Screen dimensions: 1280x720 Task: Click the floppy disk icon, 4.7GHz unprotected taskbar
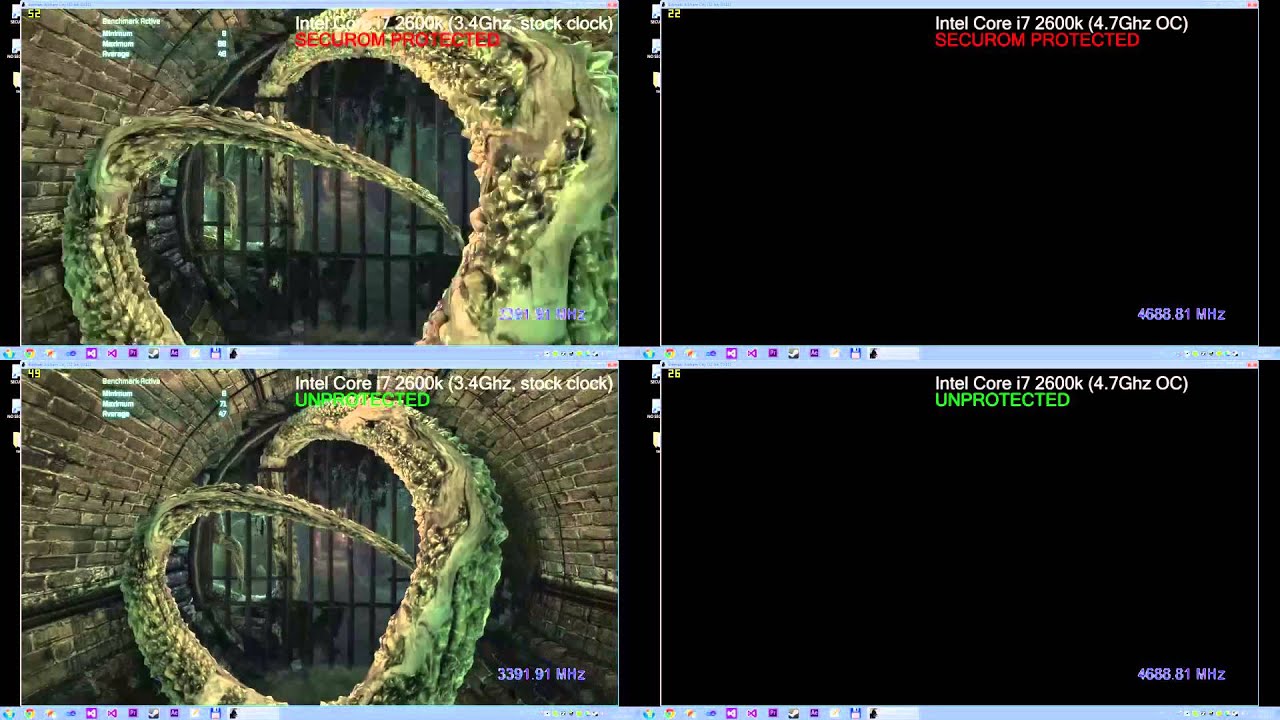click(855, 714)
